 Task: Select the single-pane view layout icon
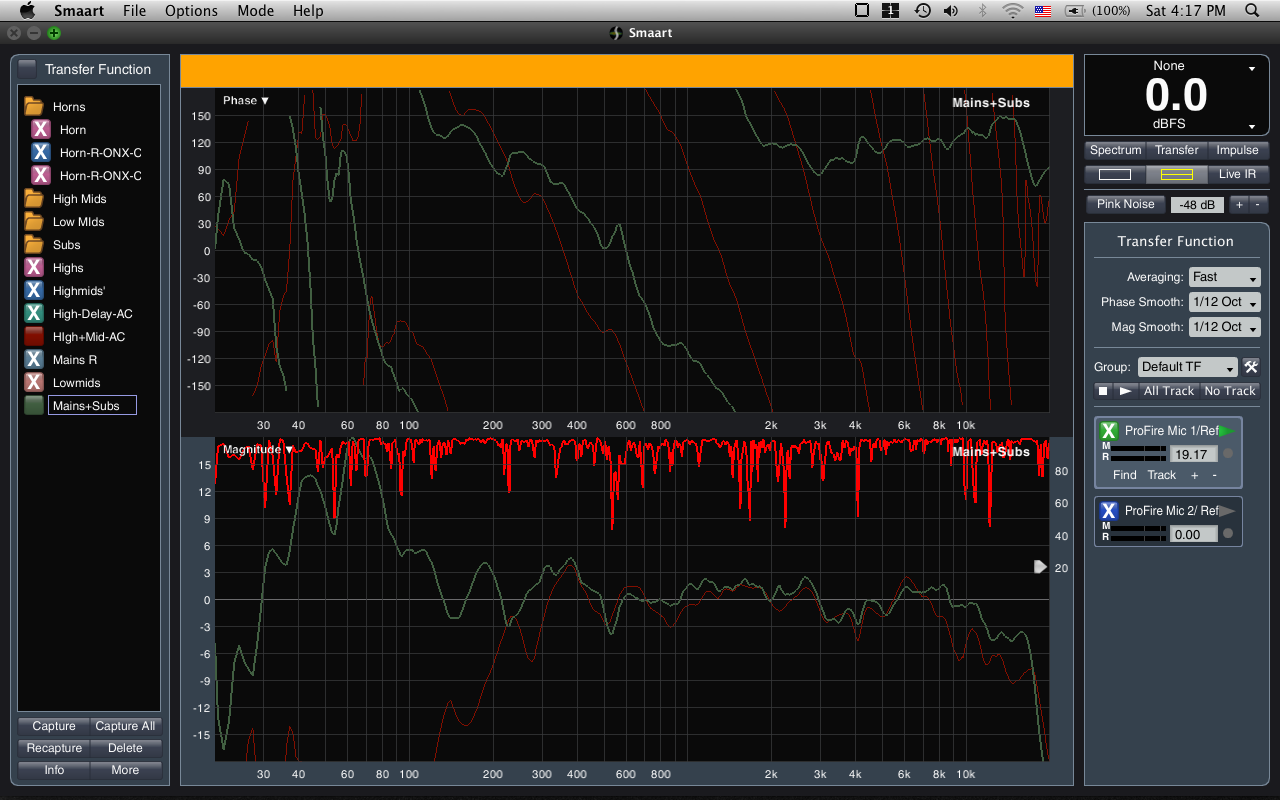(1115, 174)
